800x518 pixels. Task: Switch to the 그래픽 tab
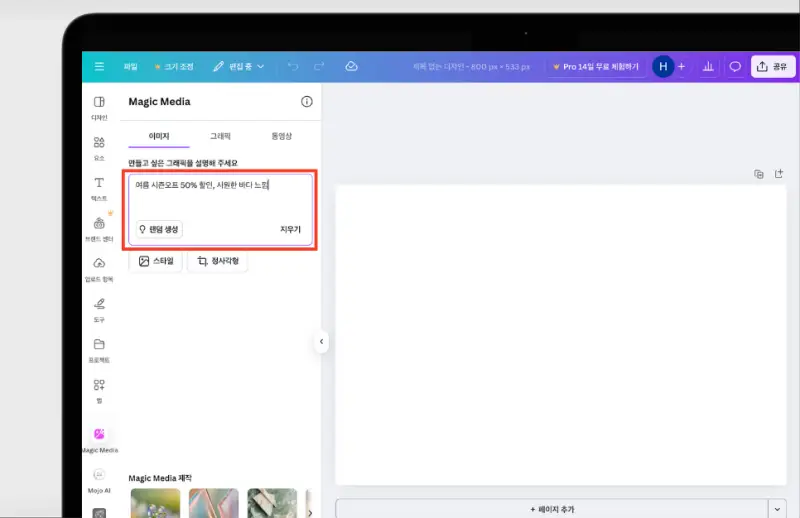220,136
